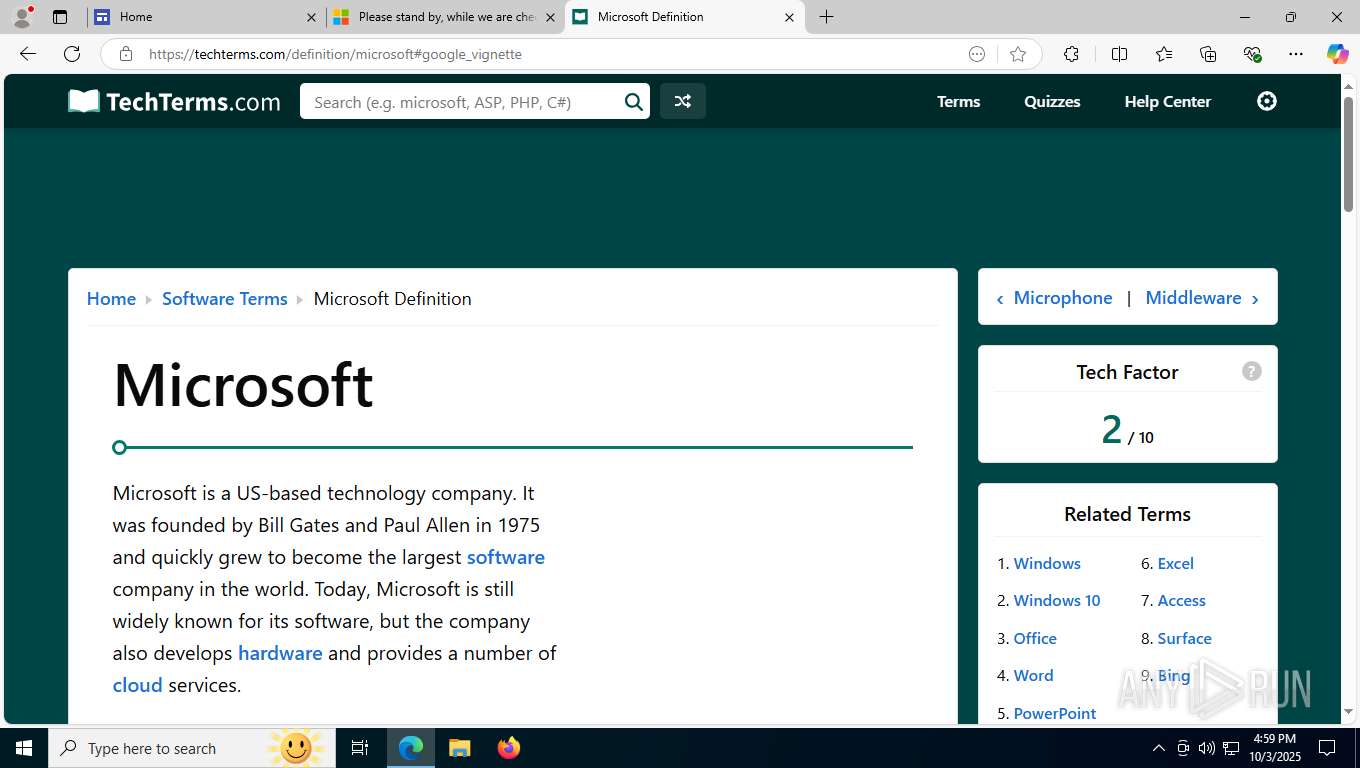Screen dimensions: 1360x768
Task: Open the Terms menu item
Action: 958,101
